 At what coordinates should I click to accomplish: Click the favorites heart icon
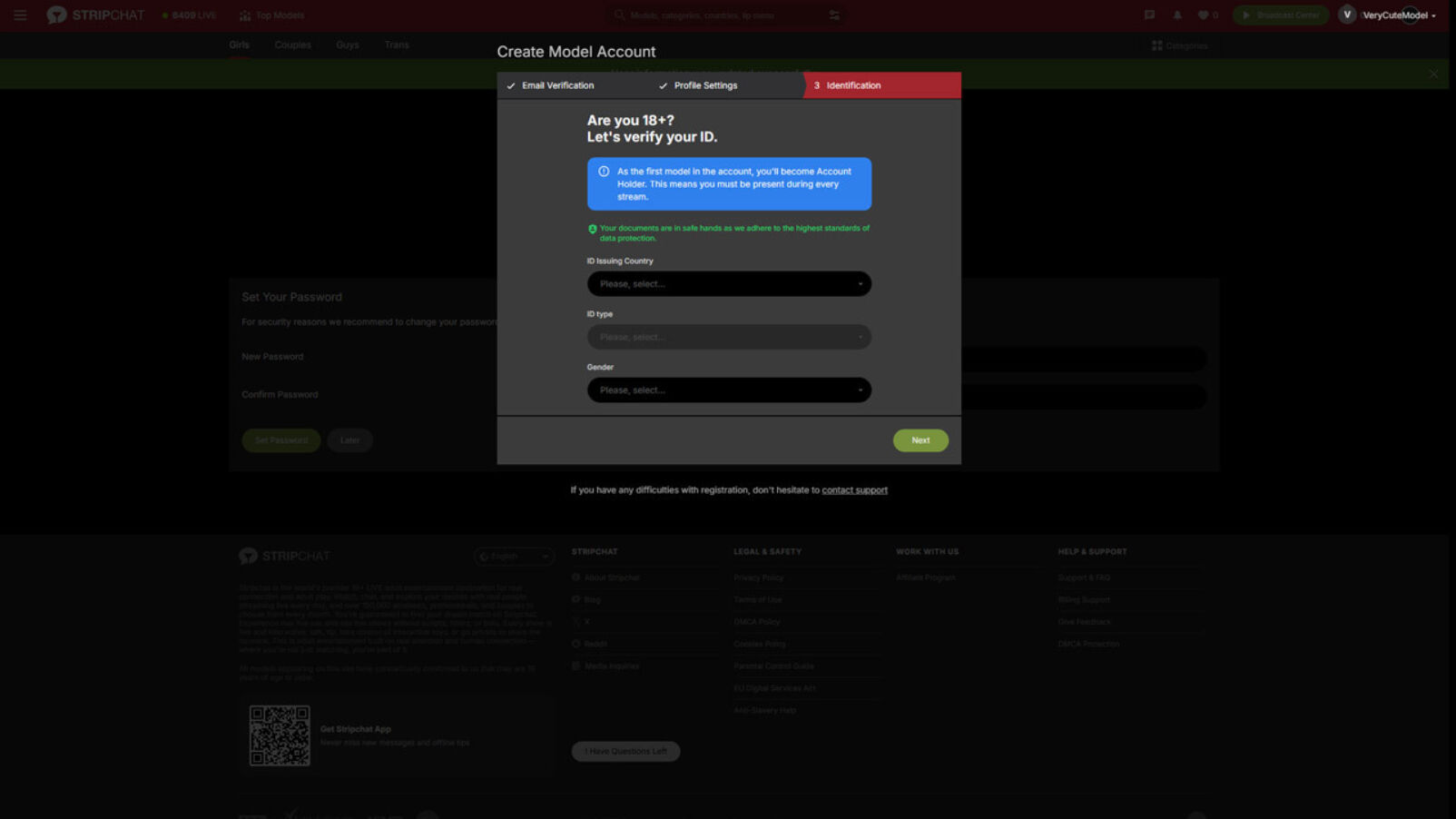tap(1204, 15)
